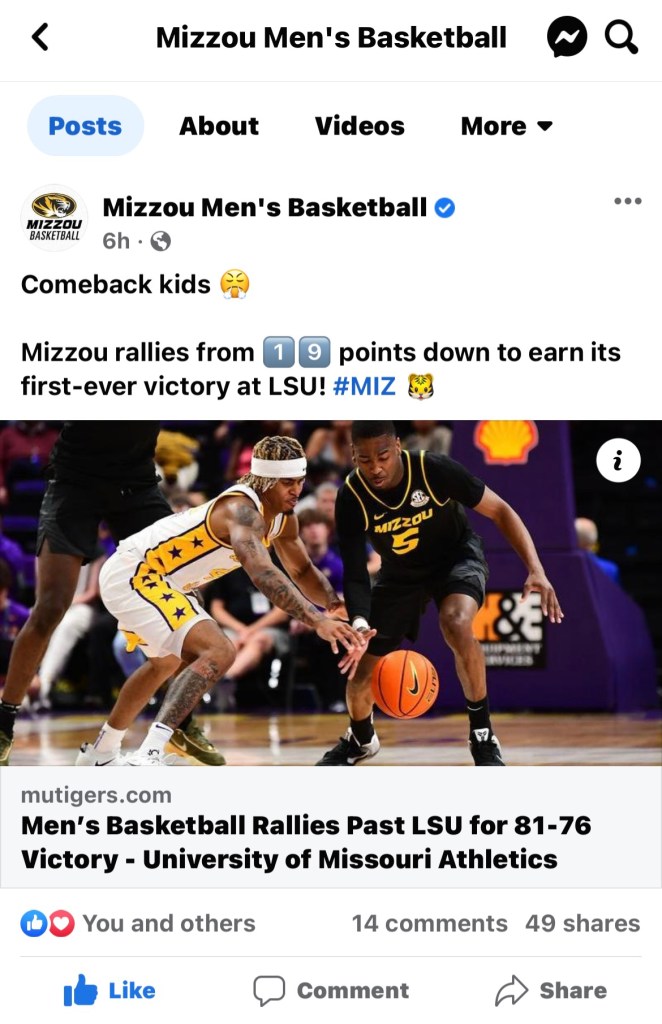Select the Posts tab

[85, 126]
